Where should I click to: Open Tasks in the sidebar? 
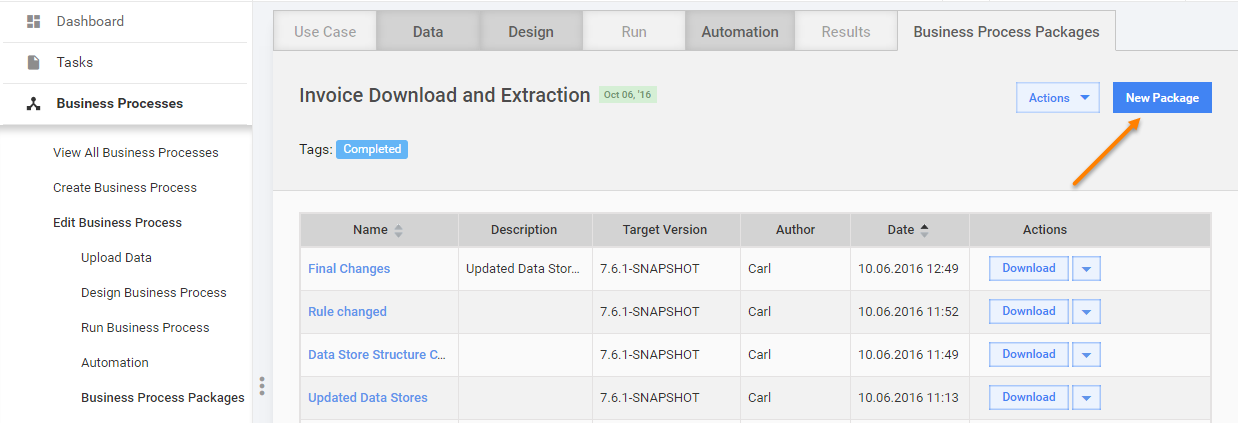(x=75, y=62)
